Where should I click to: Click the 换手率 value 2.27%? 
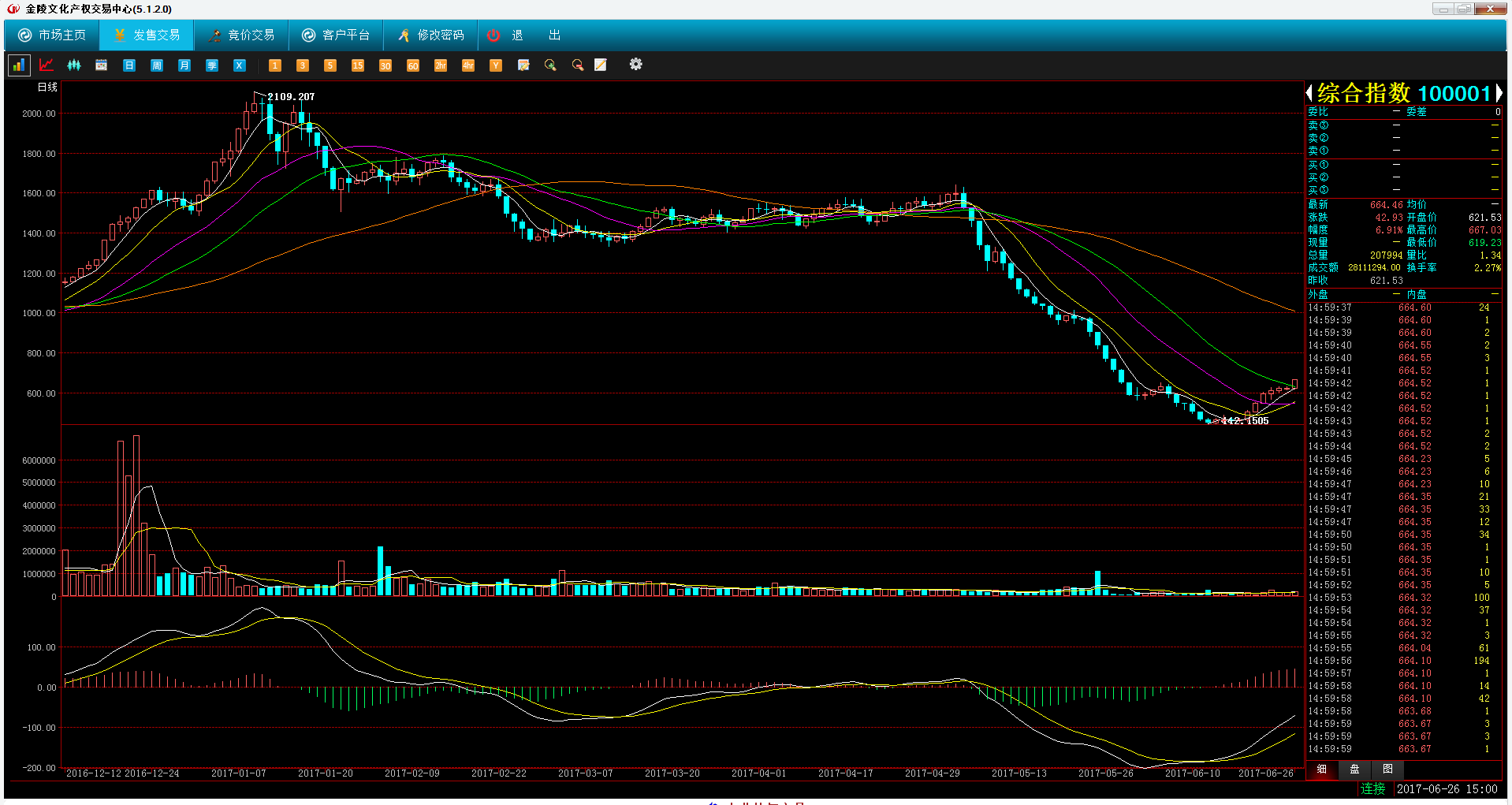point(1488,267)
